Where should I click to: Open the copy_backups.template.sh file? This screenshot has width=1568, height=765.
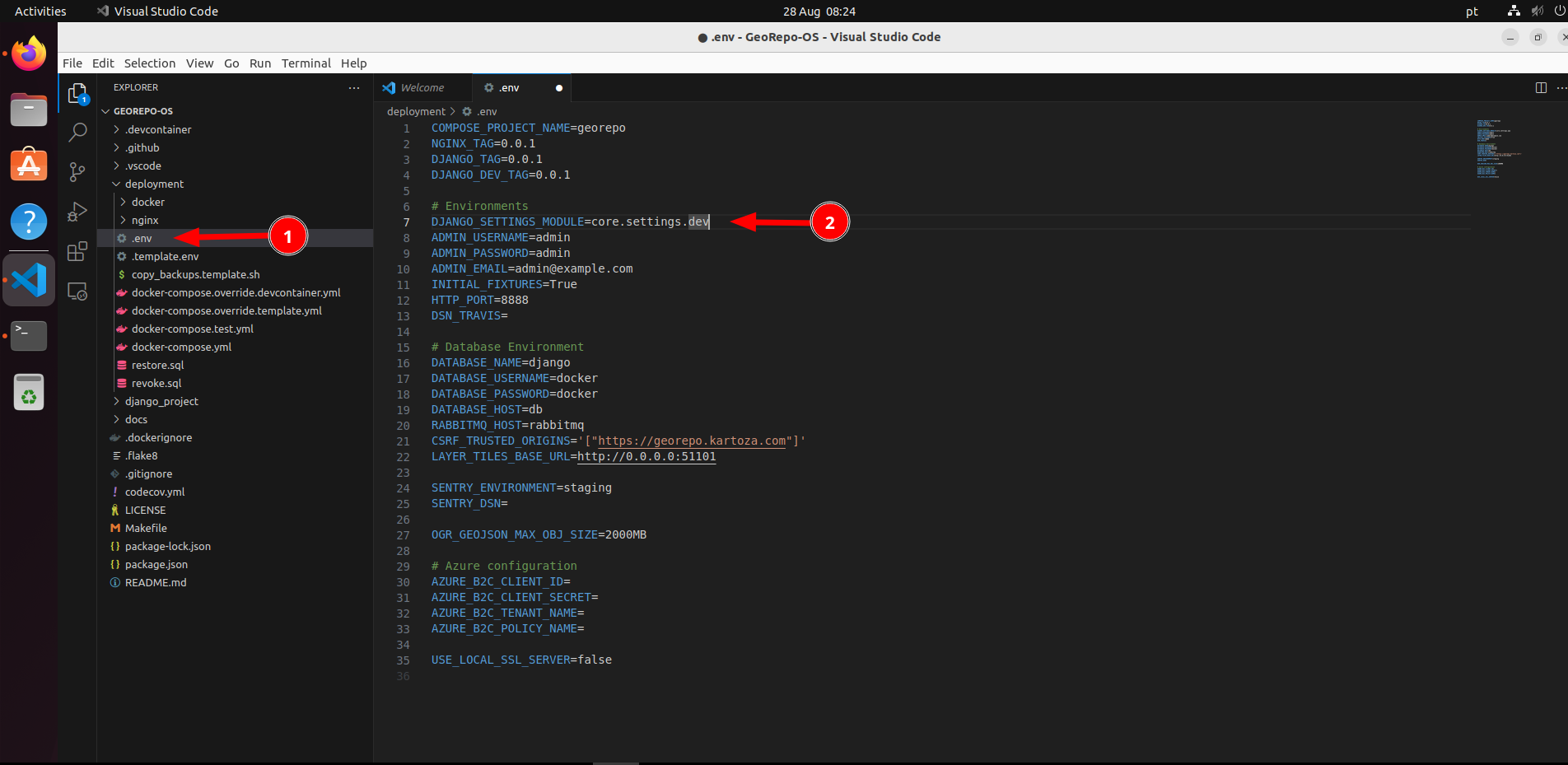195,274
